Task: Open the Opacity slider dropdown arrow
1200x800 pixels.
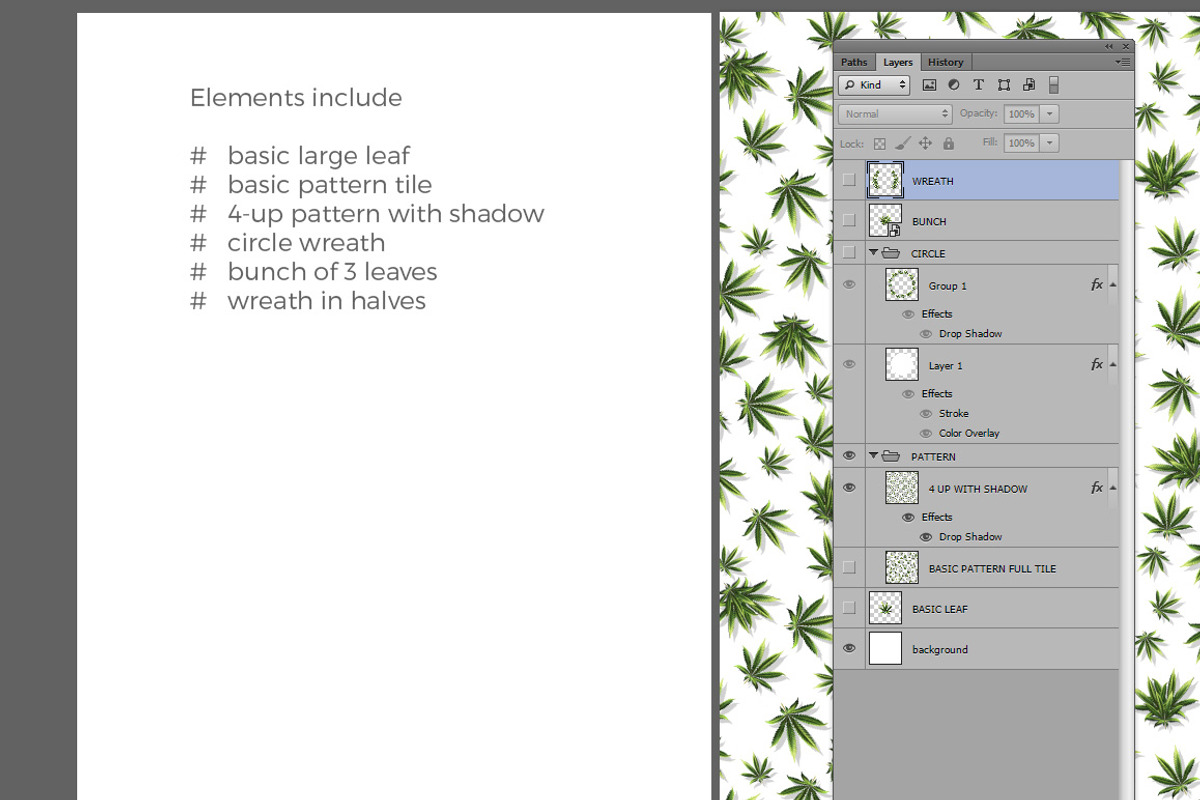Action: click(x=1049, y=114)
